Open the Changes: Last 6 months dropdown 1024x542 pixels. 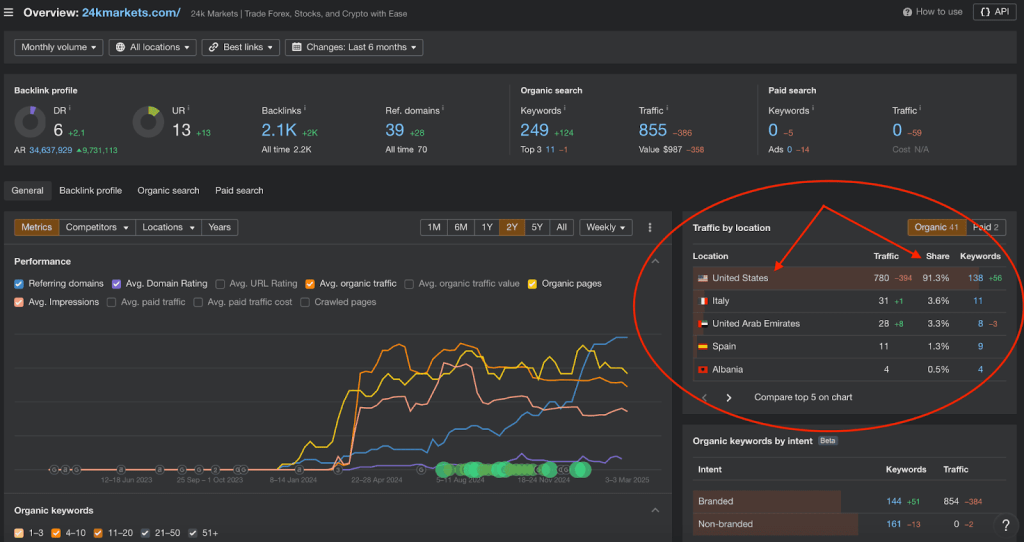click(354, 47)
